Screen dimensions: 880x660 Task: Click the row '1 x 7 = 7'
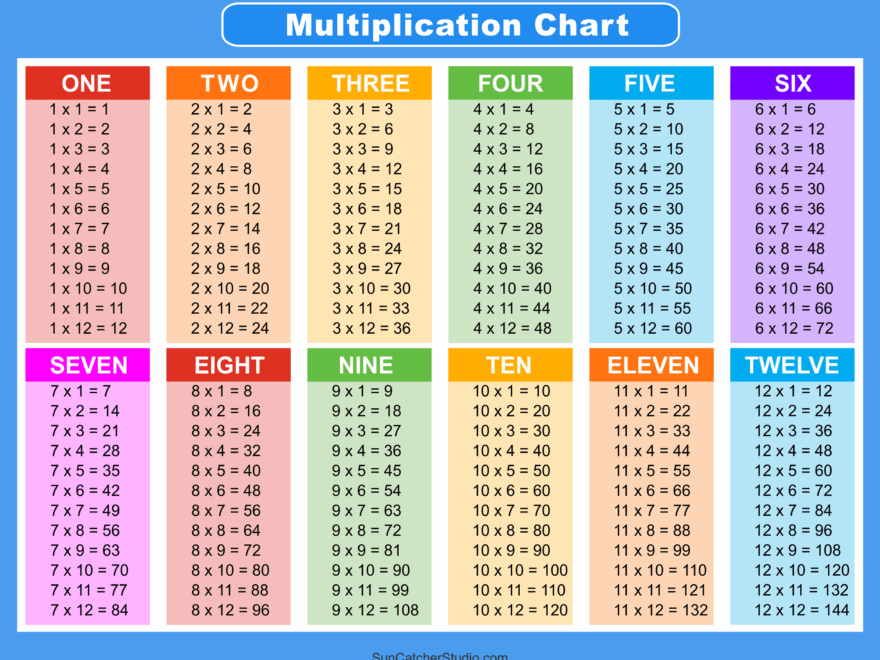(79, 228)
